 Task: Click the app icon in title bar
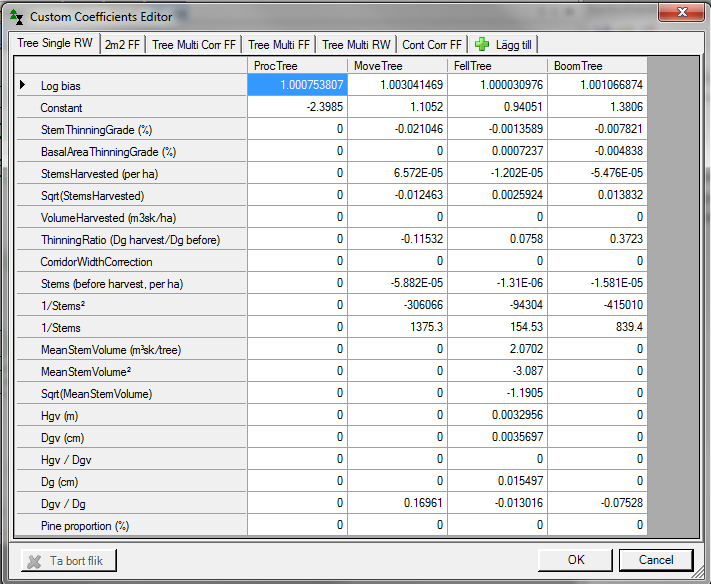pos(17,16)
